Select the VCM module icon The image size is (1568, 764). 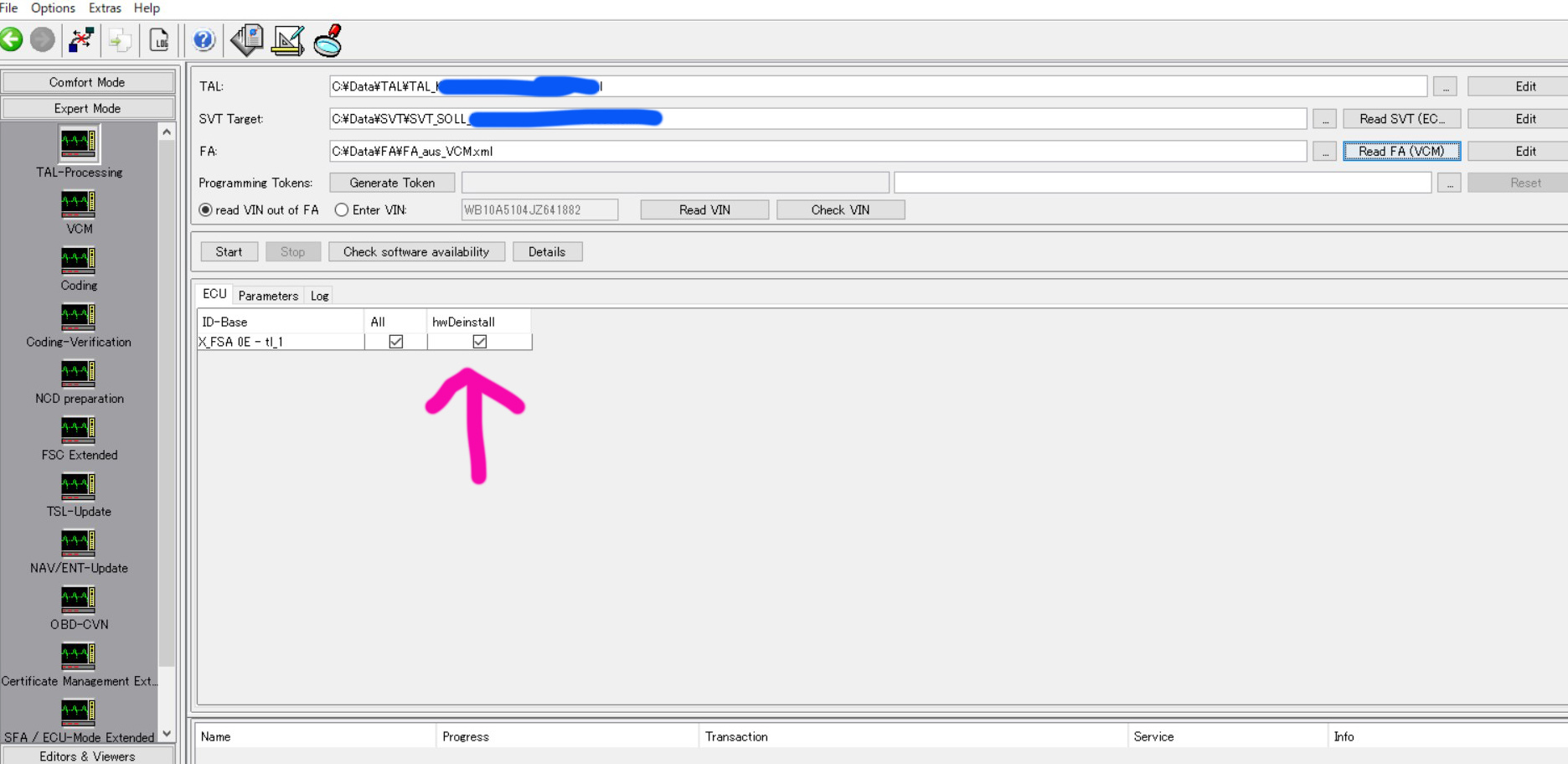pos(78,204)
